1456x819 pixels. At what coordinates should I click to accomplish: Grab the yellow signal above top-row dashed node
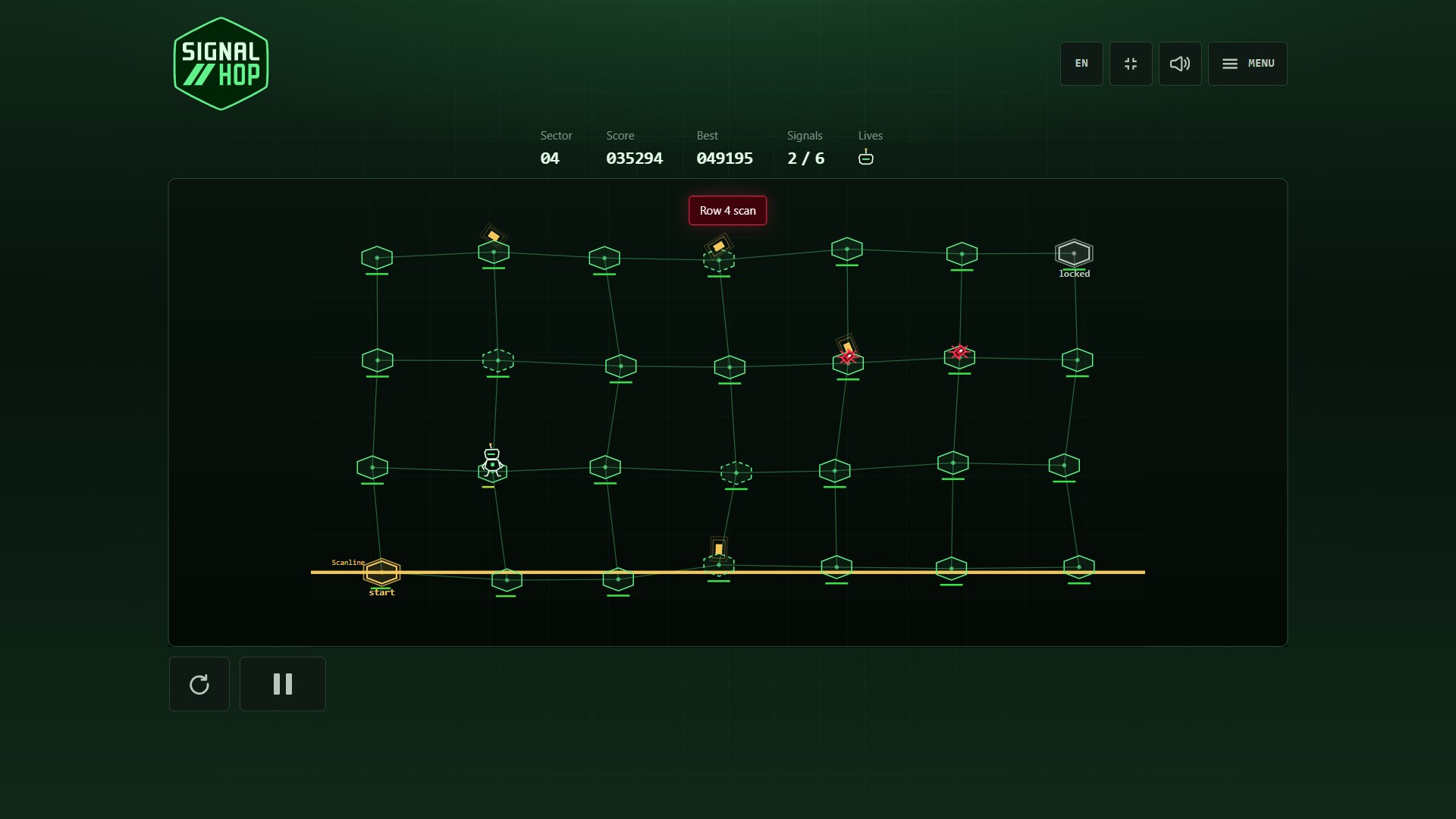(x=718, y=246)
